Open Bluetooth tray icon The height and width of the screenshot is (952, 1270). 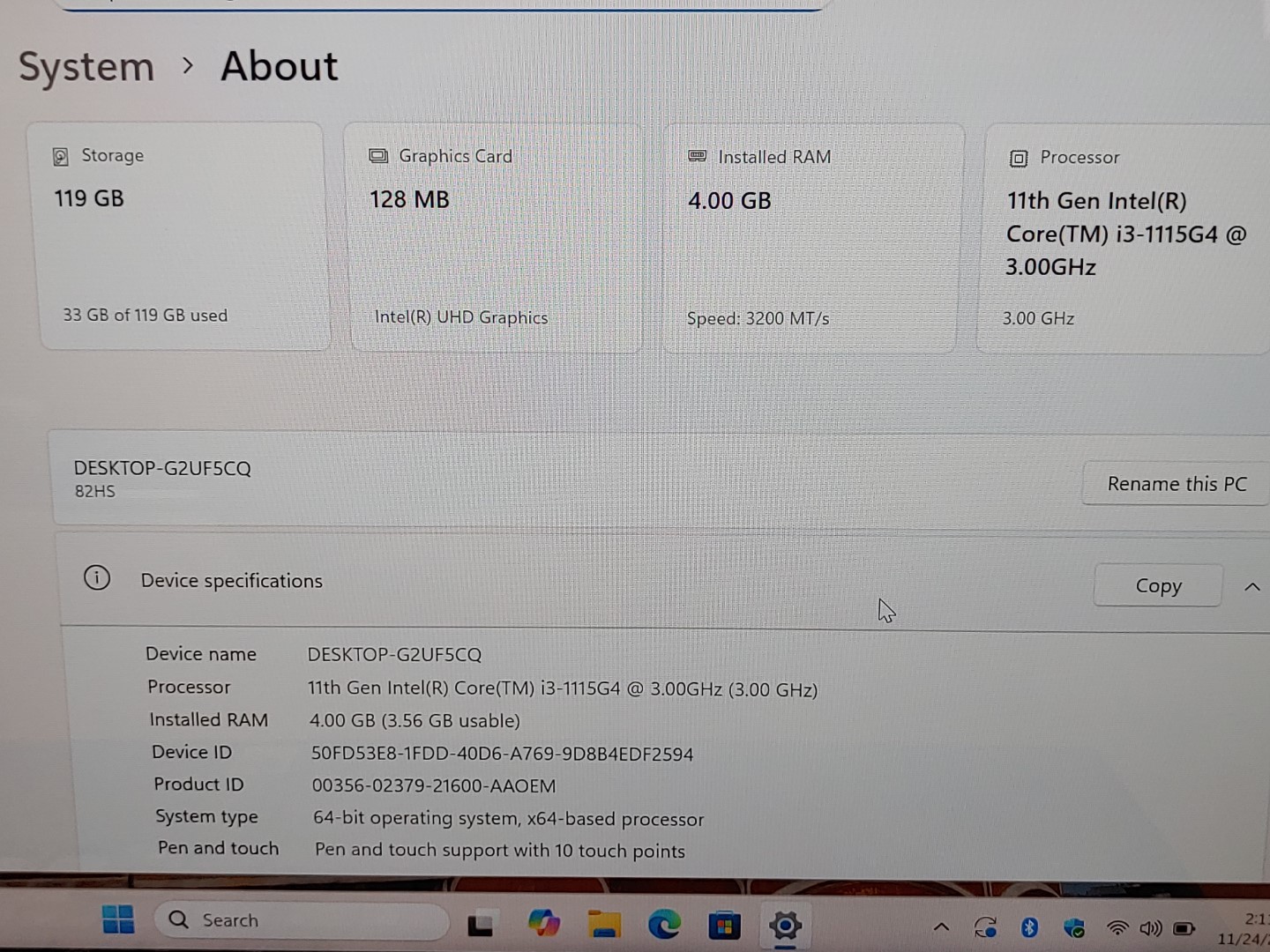[x=1028, y=927]
